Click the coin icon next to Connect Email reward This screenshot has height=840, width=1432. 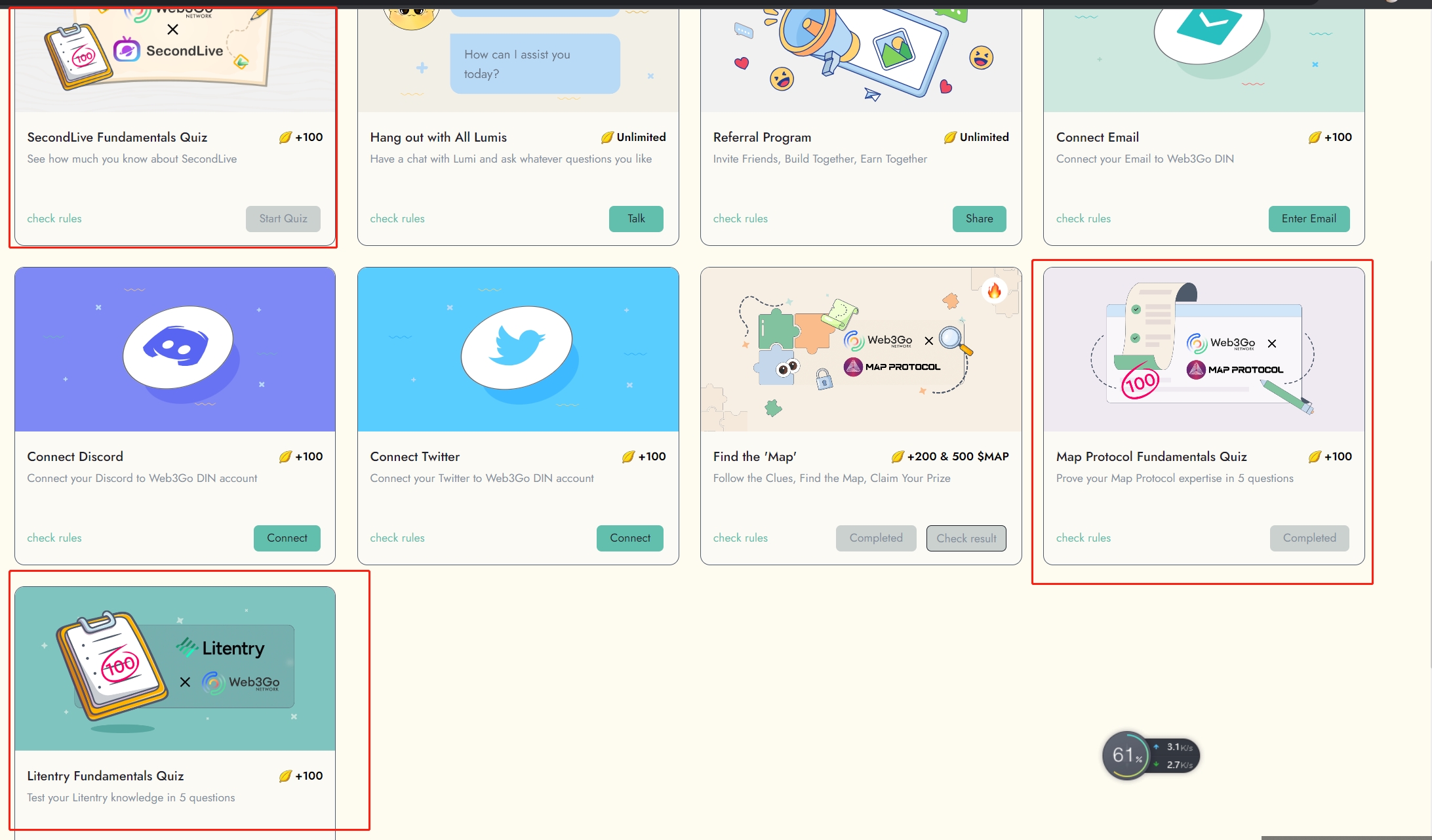tap(1314, 138)
